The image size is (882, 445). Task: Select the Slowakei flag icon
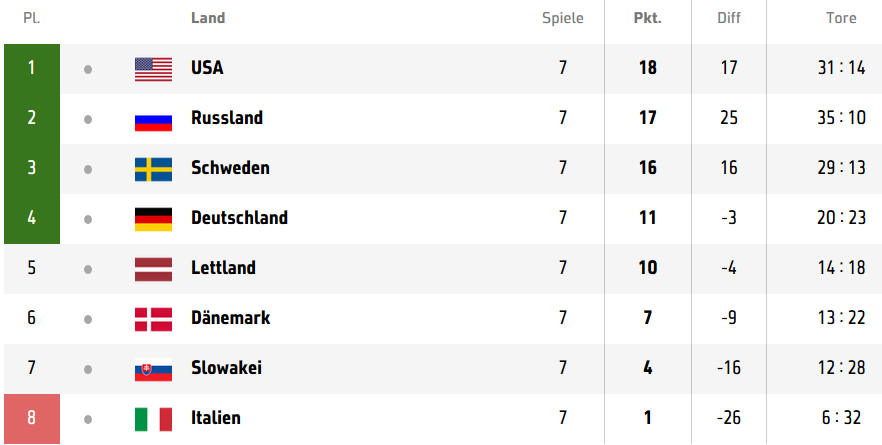pos(153,370)
